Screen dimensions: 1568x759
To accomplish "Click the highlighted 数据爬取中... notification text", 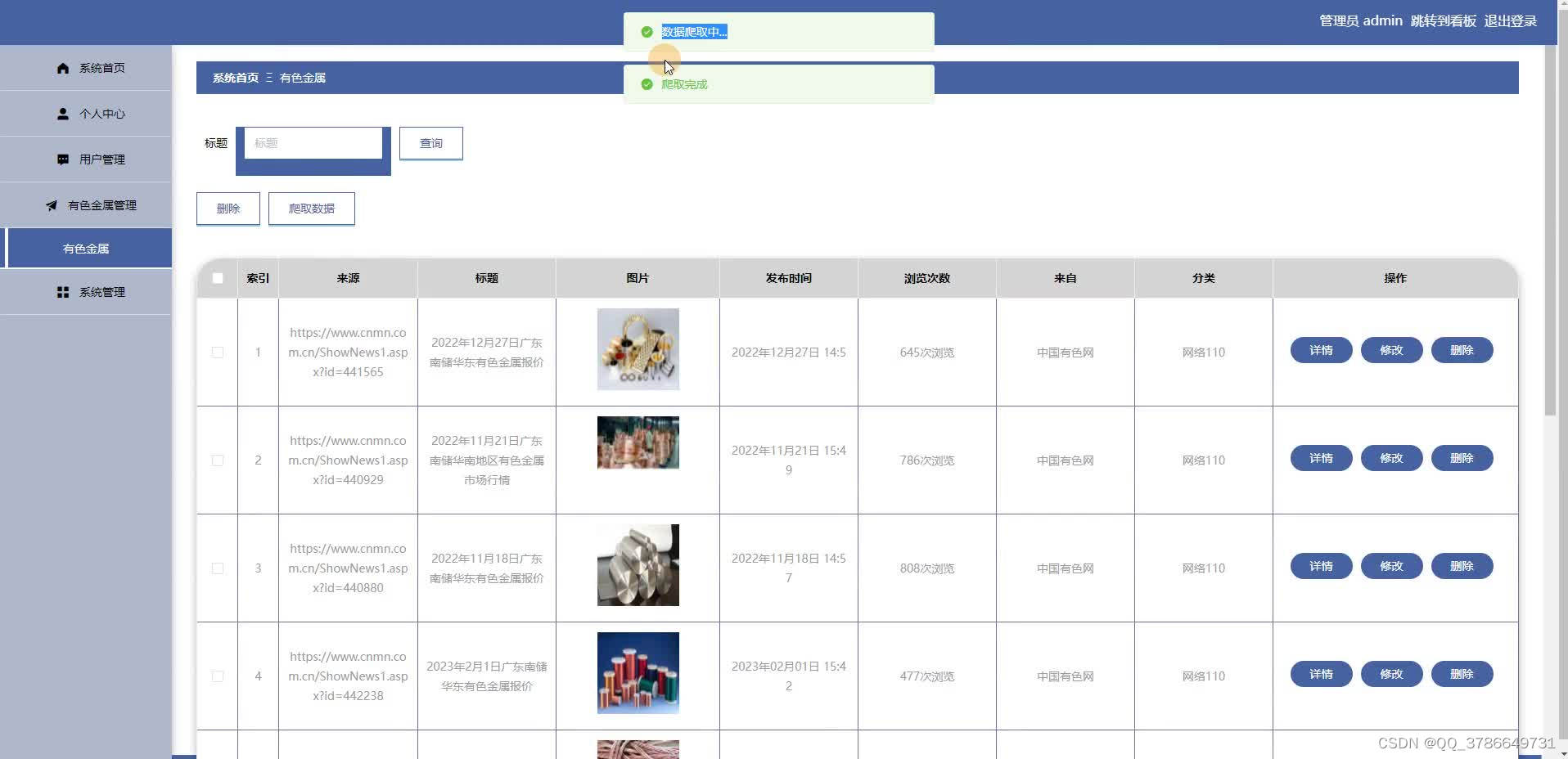I will tap(694, 32).
